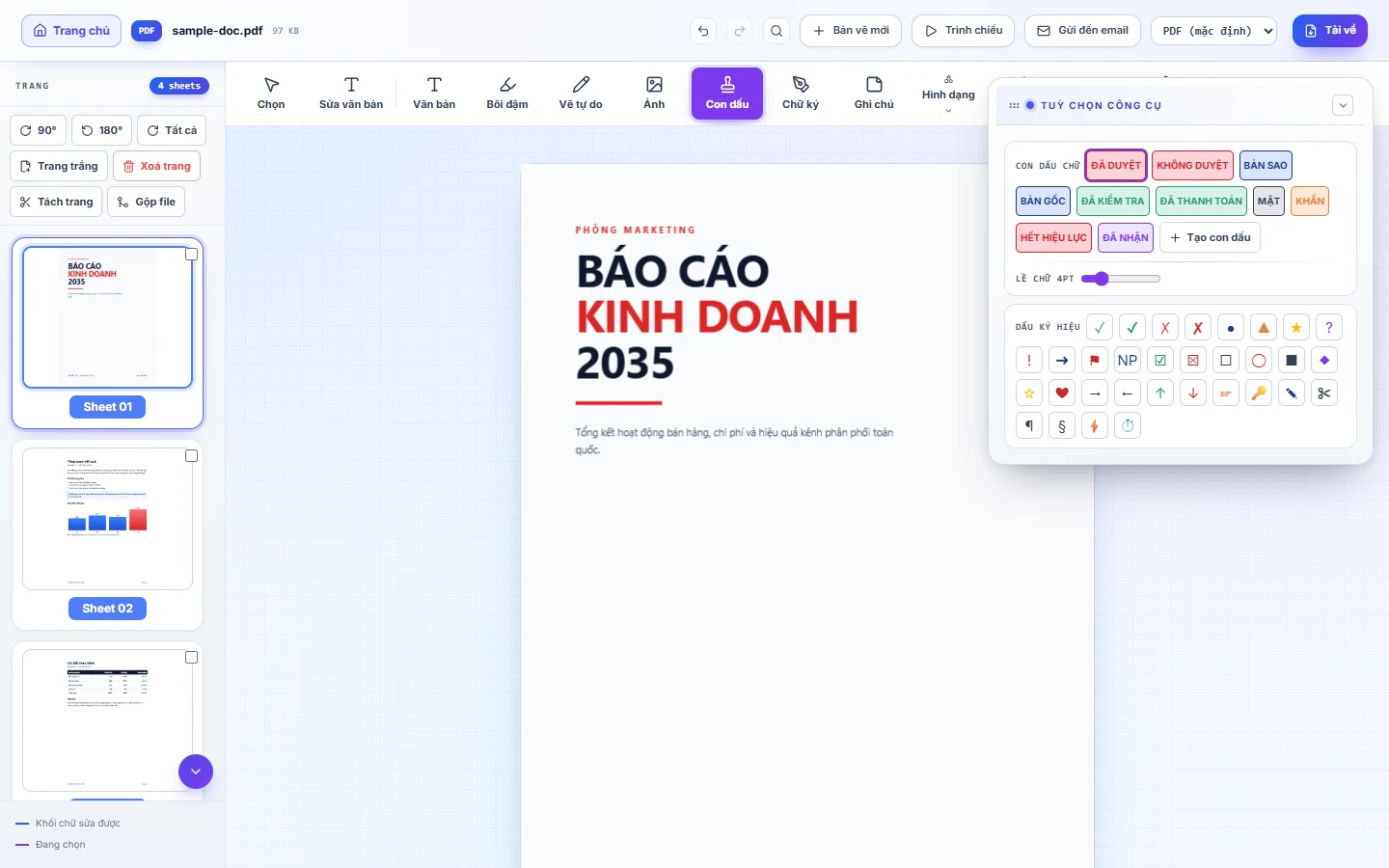Image resolution: width=1389 pixels, height=868 pixels.
Task: Expand the Hình dạng shapes menu
Action: click(948, 95)
